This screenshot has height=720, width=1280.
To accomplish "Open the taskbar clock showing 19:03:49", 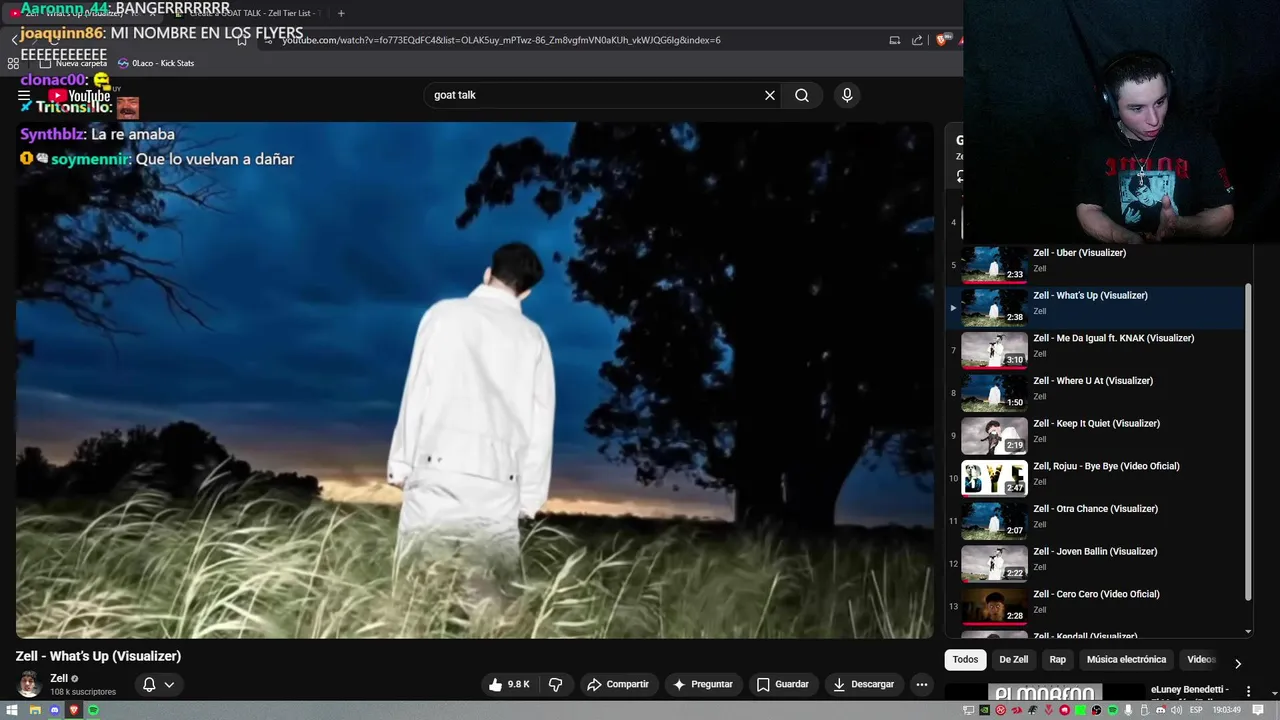I will pos(1227,710).
